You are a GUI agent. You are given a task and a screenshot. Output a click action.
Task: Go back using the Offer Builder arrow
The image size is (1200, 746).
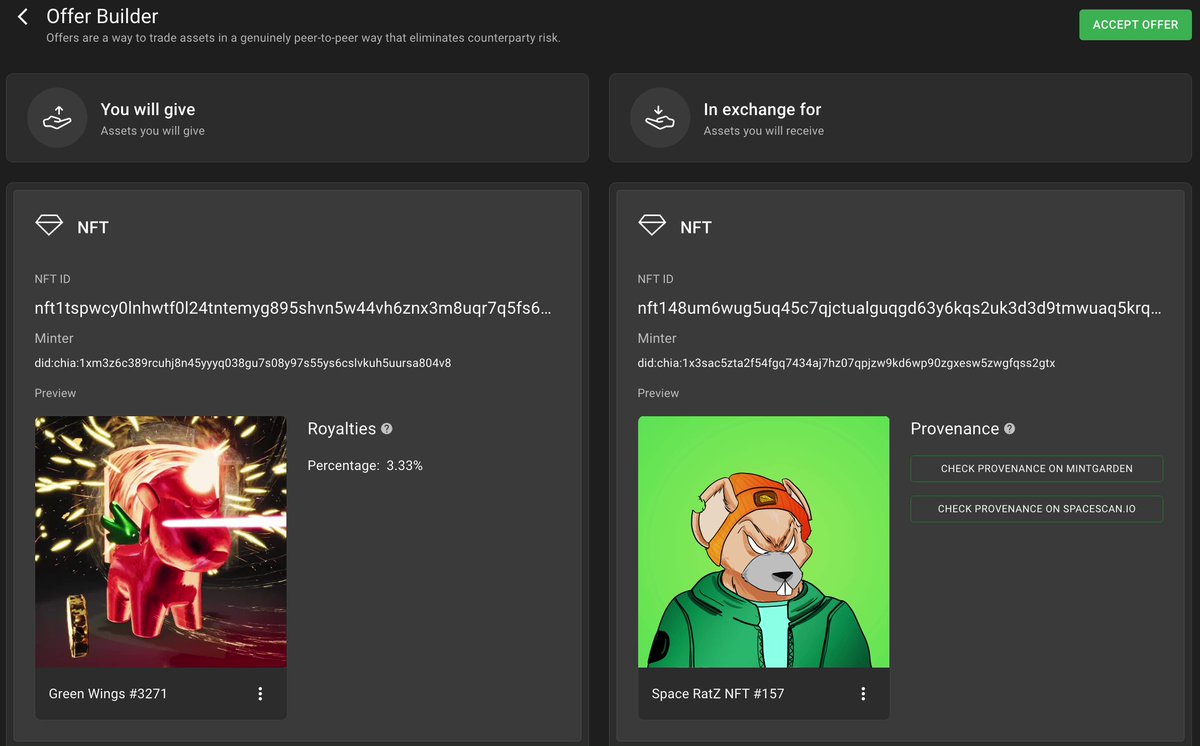coord(23,17)
